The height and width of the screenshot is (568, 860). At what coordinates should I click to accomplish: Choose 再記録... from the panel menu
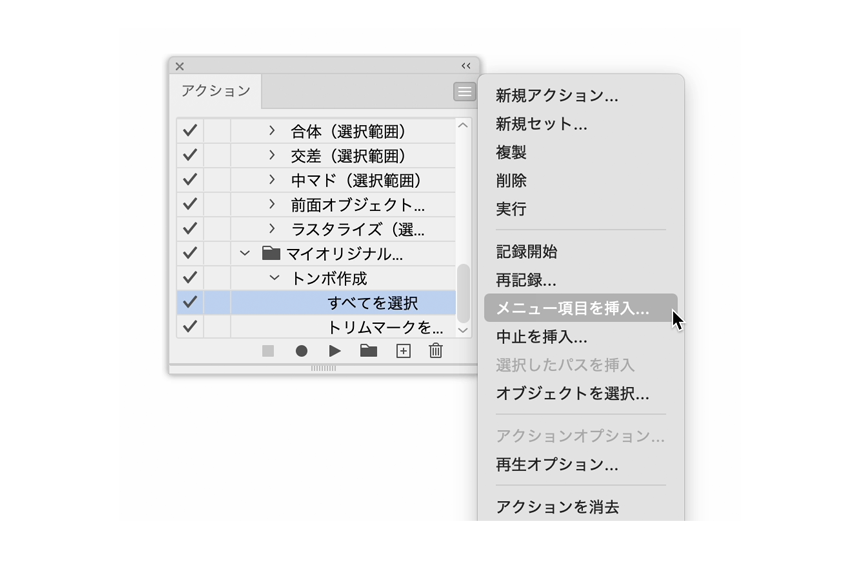pyautogui.click(x=526, y=280)
